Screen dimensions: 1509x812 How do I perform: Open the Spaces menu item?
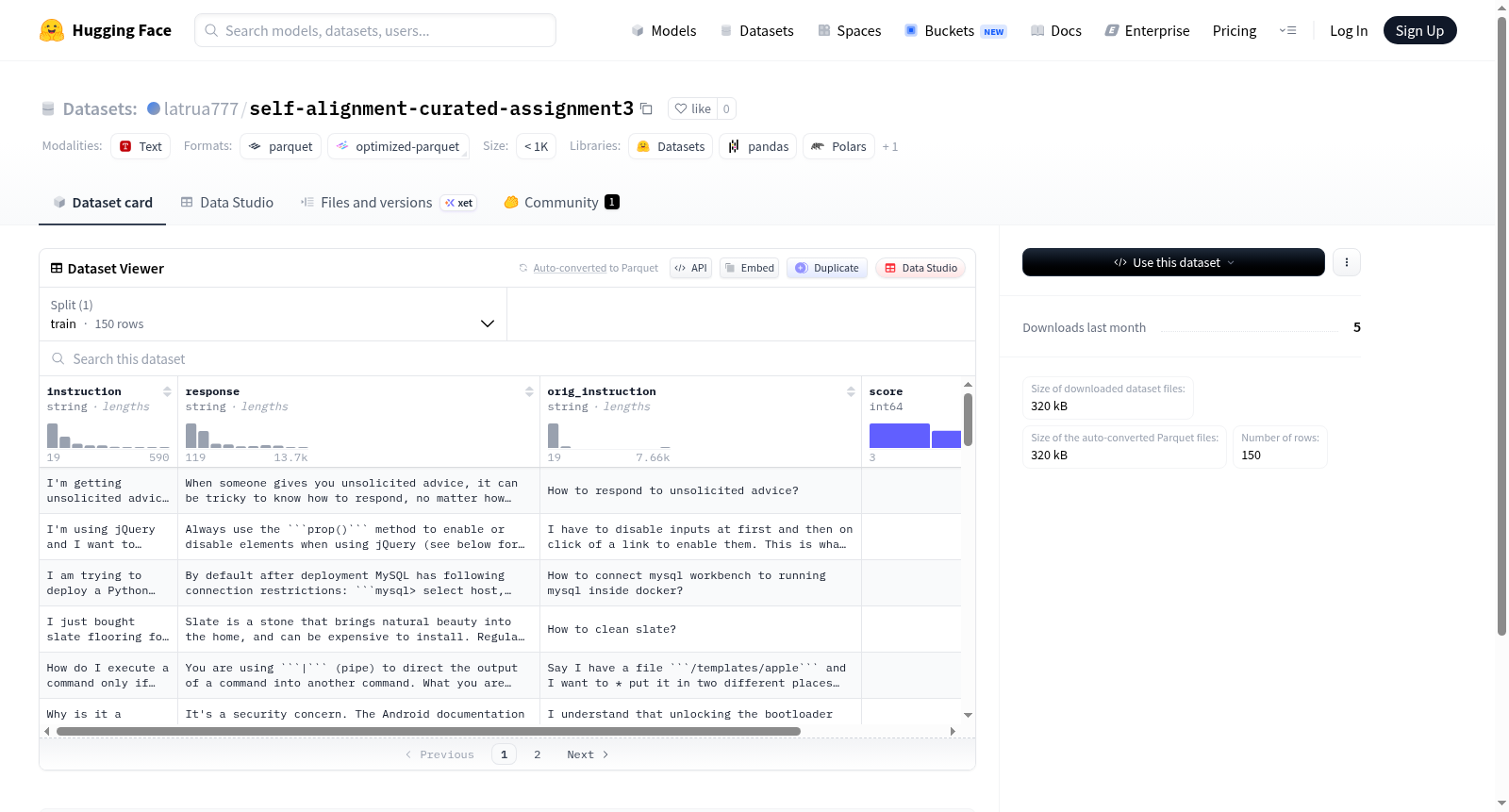click(x=849, y=30)
